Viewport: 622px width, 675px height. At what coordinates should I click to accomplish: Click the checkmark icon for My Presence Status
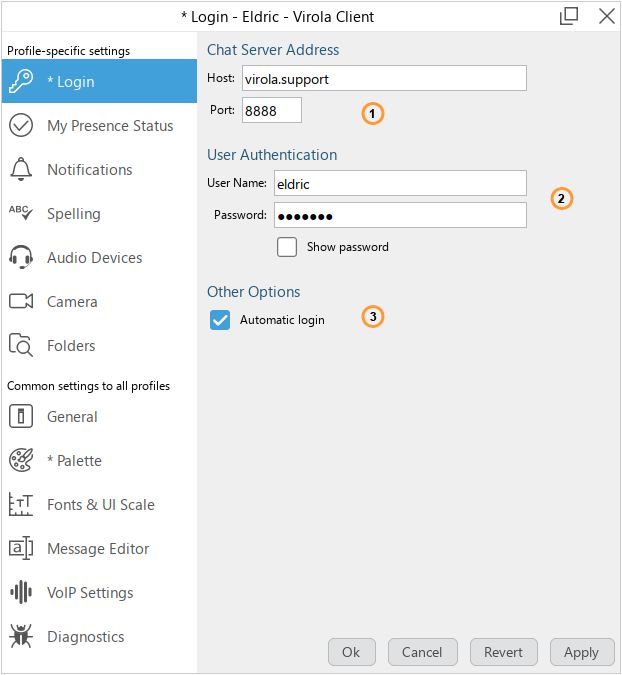click(21, 126)
